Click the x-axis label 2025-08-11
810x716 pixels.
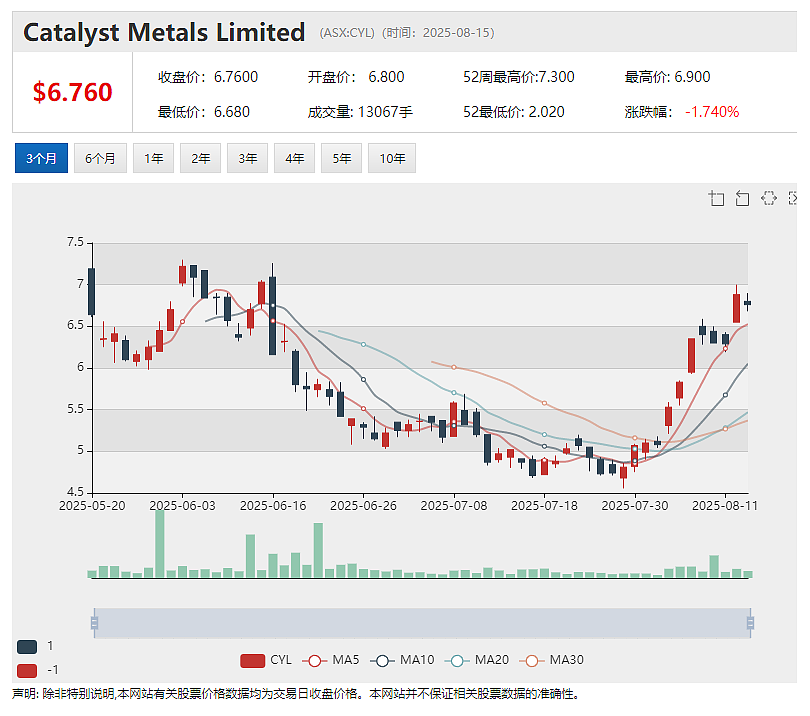click(x=725, y=505)
